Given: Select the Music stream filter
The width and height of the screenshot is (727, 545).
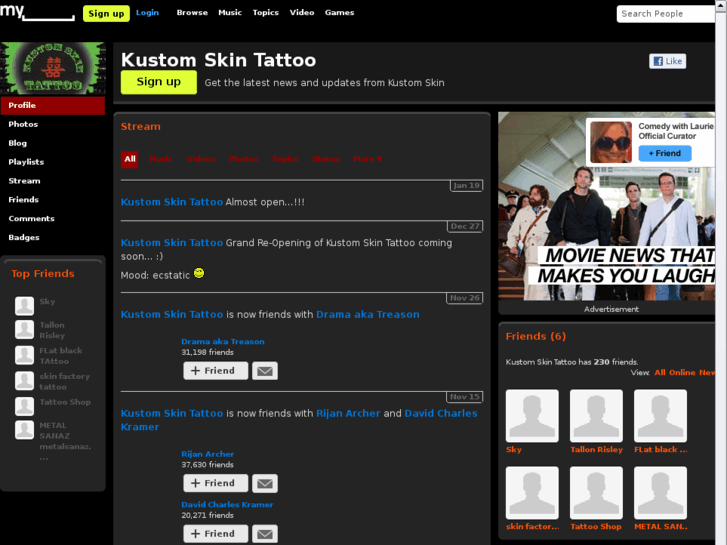Looking at the screenshot, I should pyautogui.click(x=160, y=159).
